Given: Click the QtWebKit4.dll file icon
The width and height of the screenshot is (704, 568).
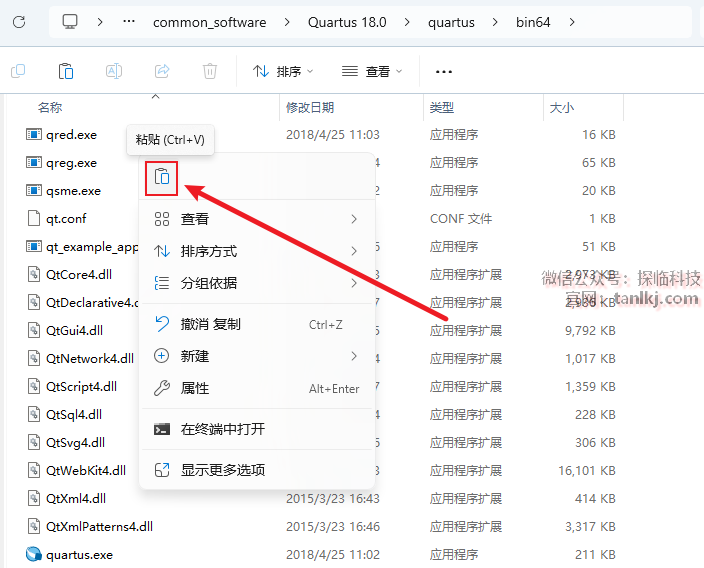Looking at the screenshot, I should (34, 471).
